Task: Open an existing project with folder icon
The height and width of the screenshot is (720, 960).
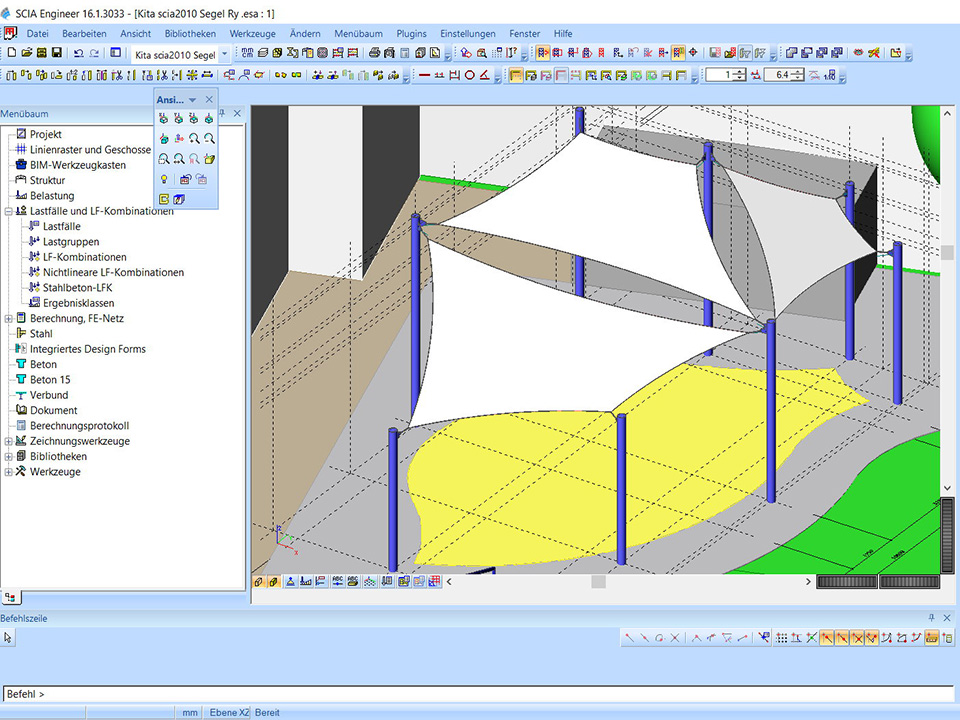Action: point(26,53)
